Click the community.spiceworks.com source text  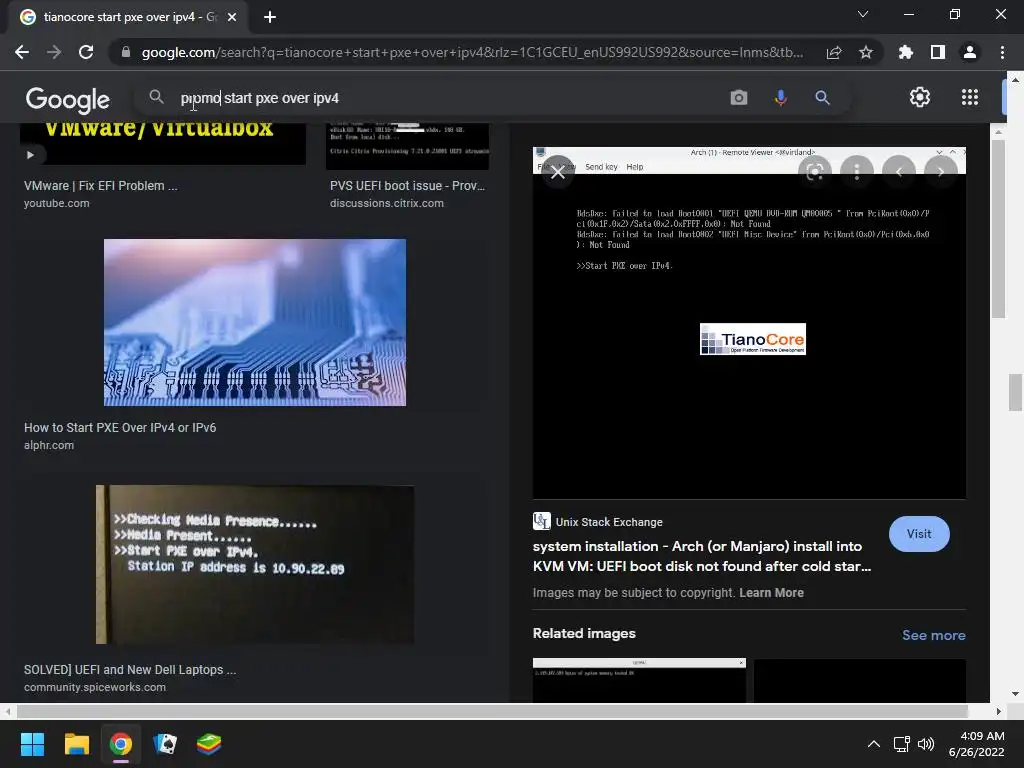pyautogui.click(x=95, y=687)
